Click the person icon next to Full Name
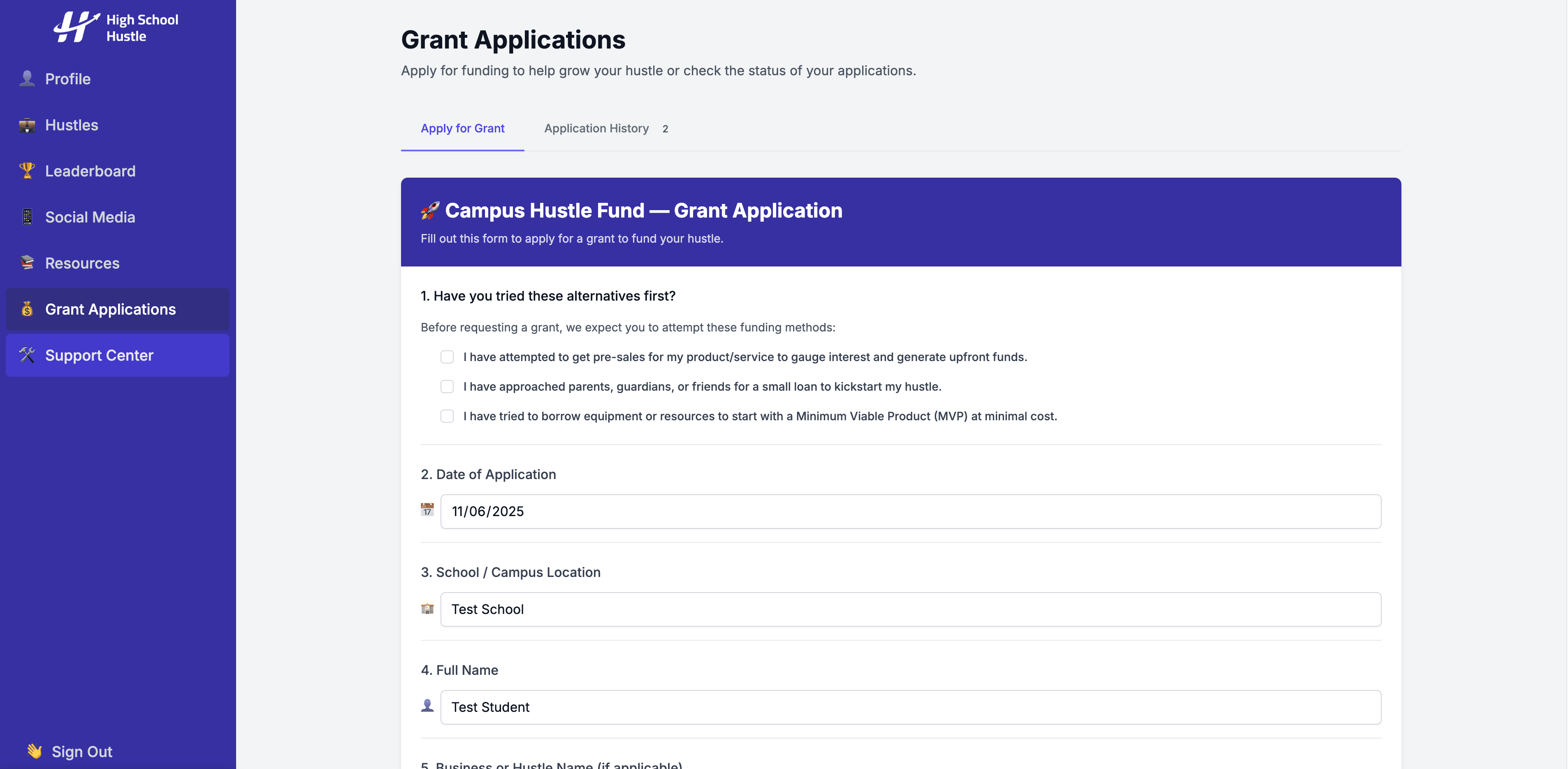 click(x=427, y=706)
